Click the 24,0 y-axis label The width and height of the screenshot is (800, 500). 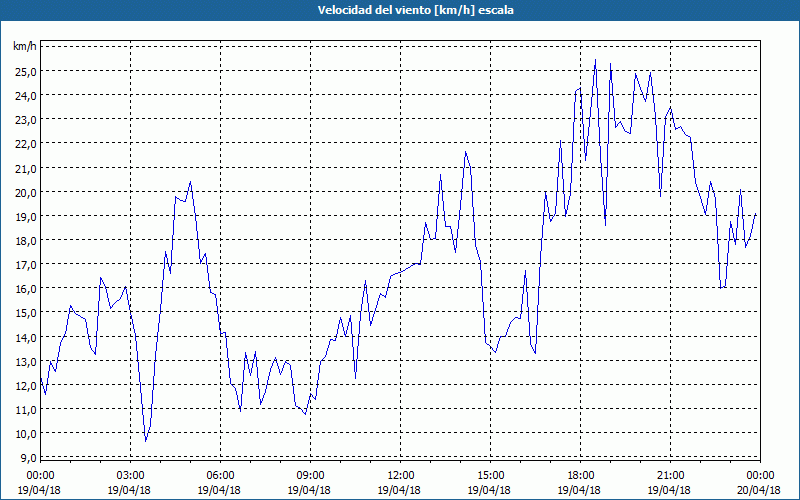tap(26, 95)
